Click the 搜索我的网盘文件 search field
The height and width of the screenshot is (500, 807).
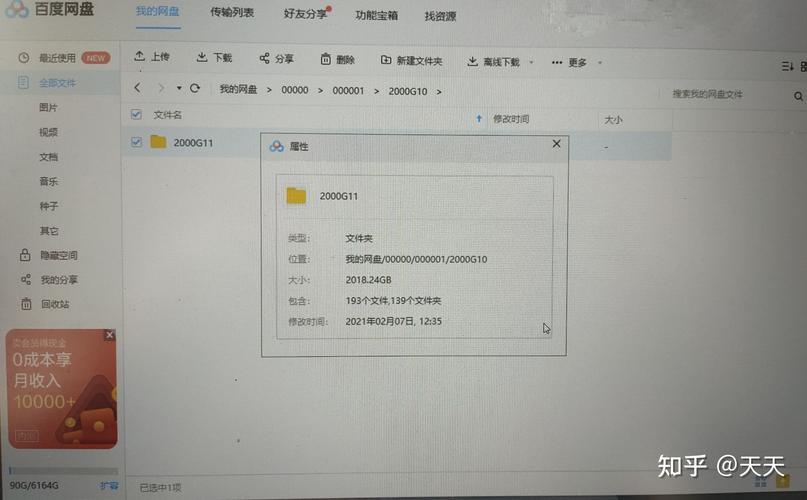[725, 94]
